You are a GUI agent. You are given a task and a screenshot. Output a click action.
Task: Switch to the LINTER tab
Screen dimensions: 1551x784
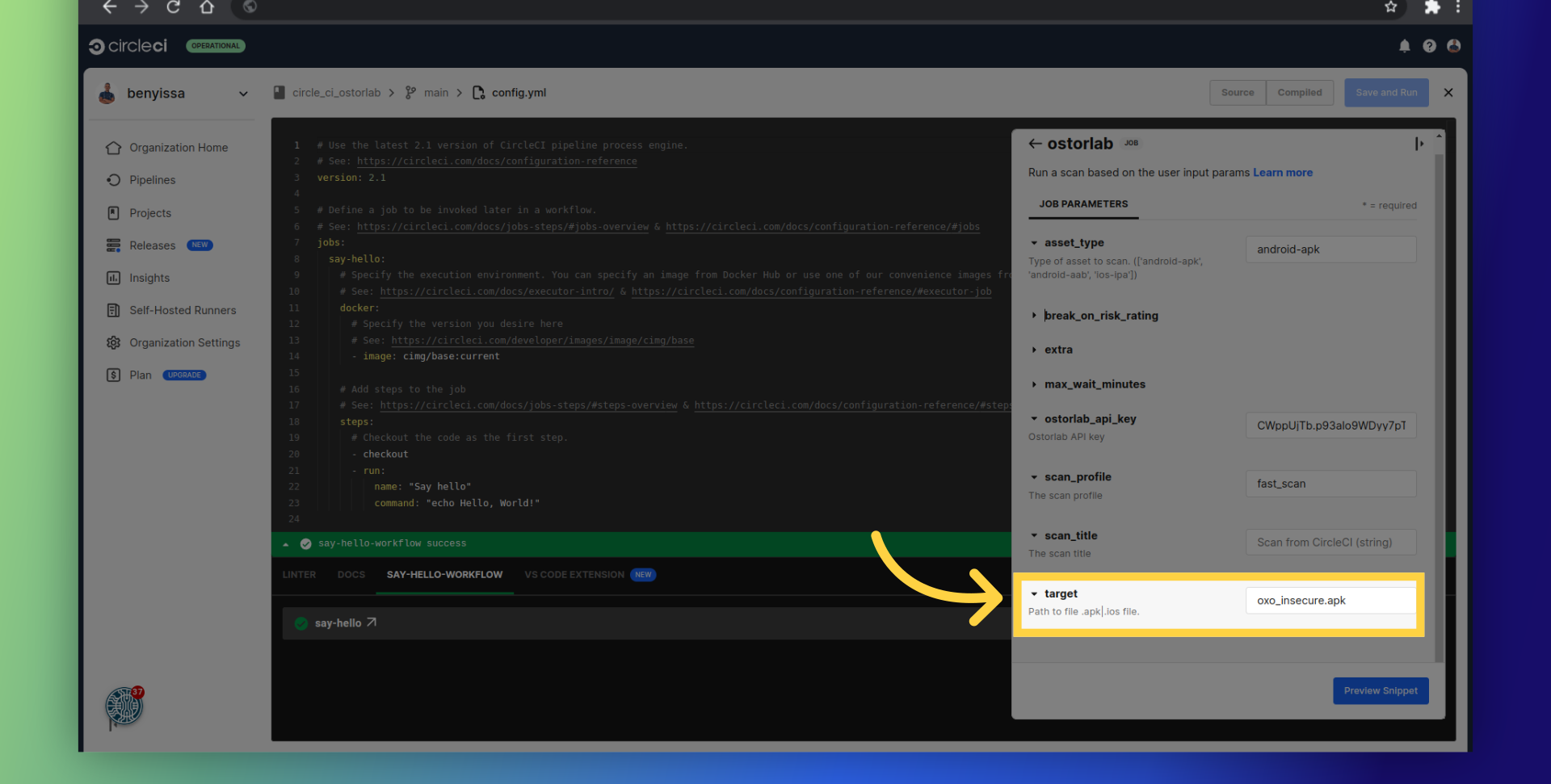click(299, 575)
